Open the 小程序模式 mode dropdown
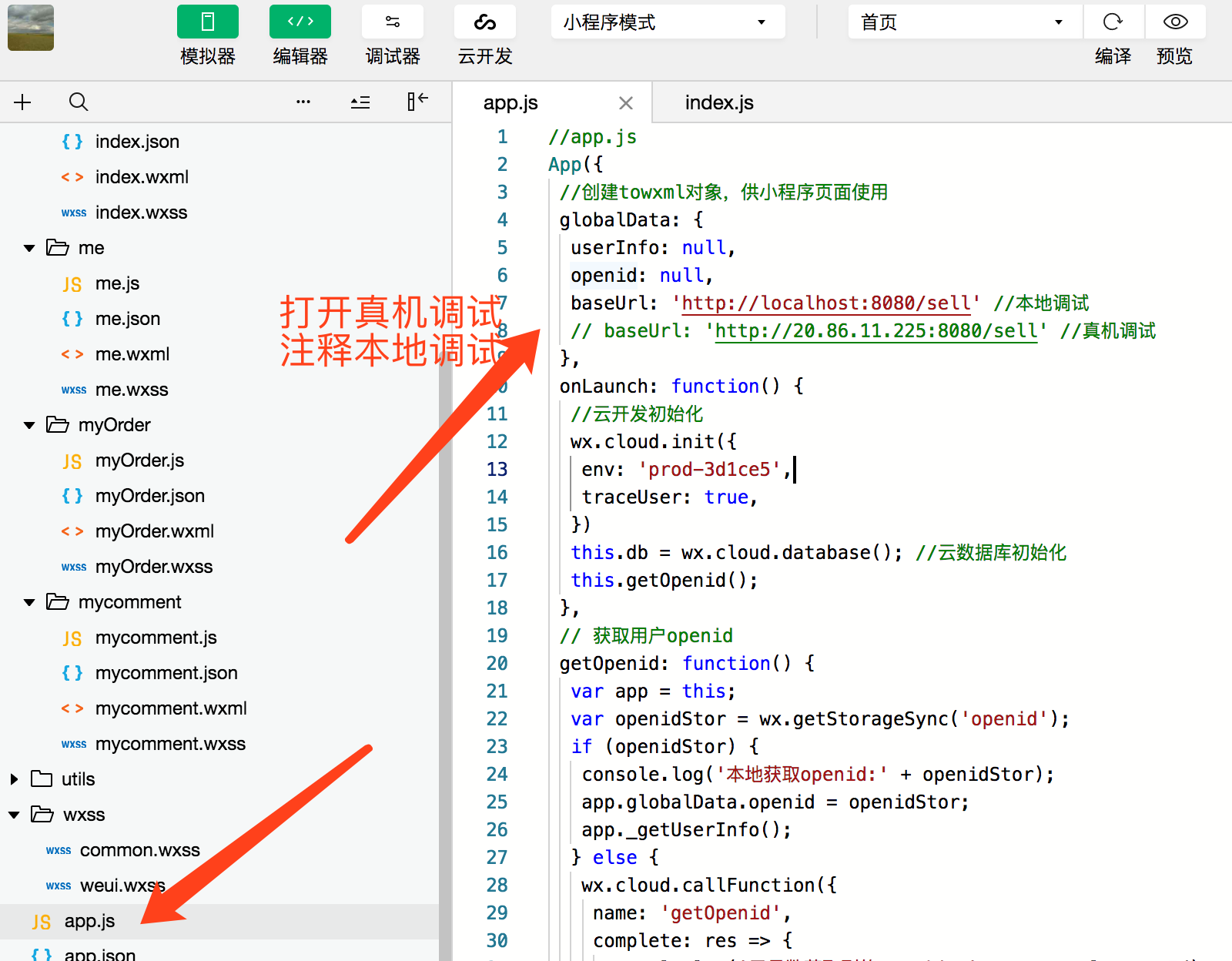1232x961 pixels. (668, 22)
